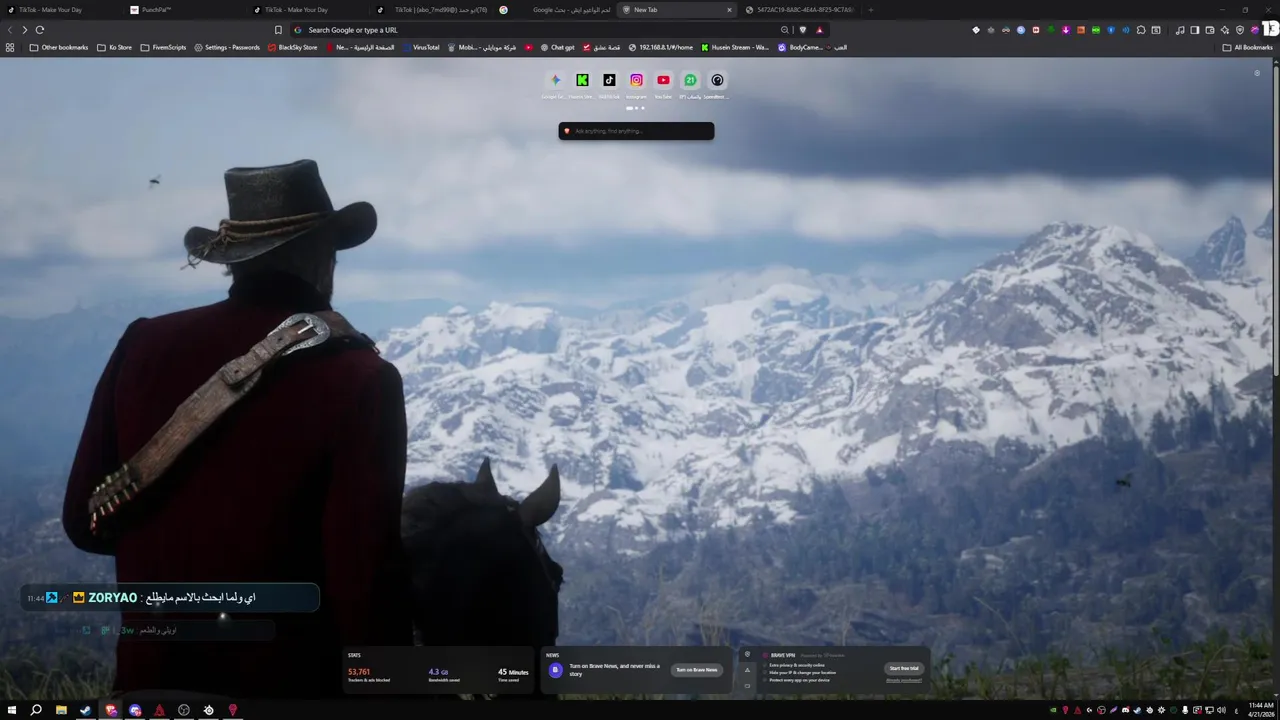Open the Speedtest shortcut tile
Viewport: 1280px width, 720px height.
(x=717, y=80)
